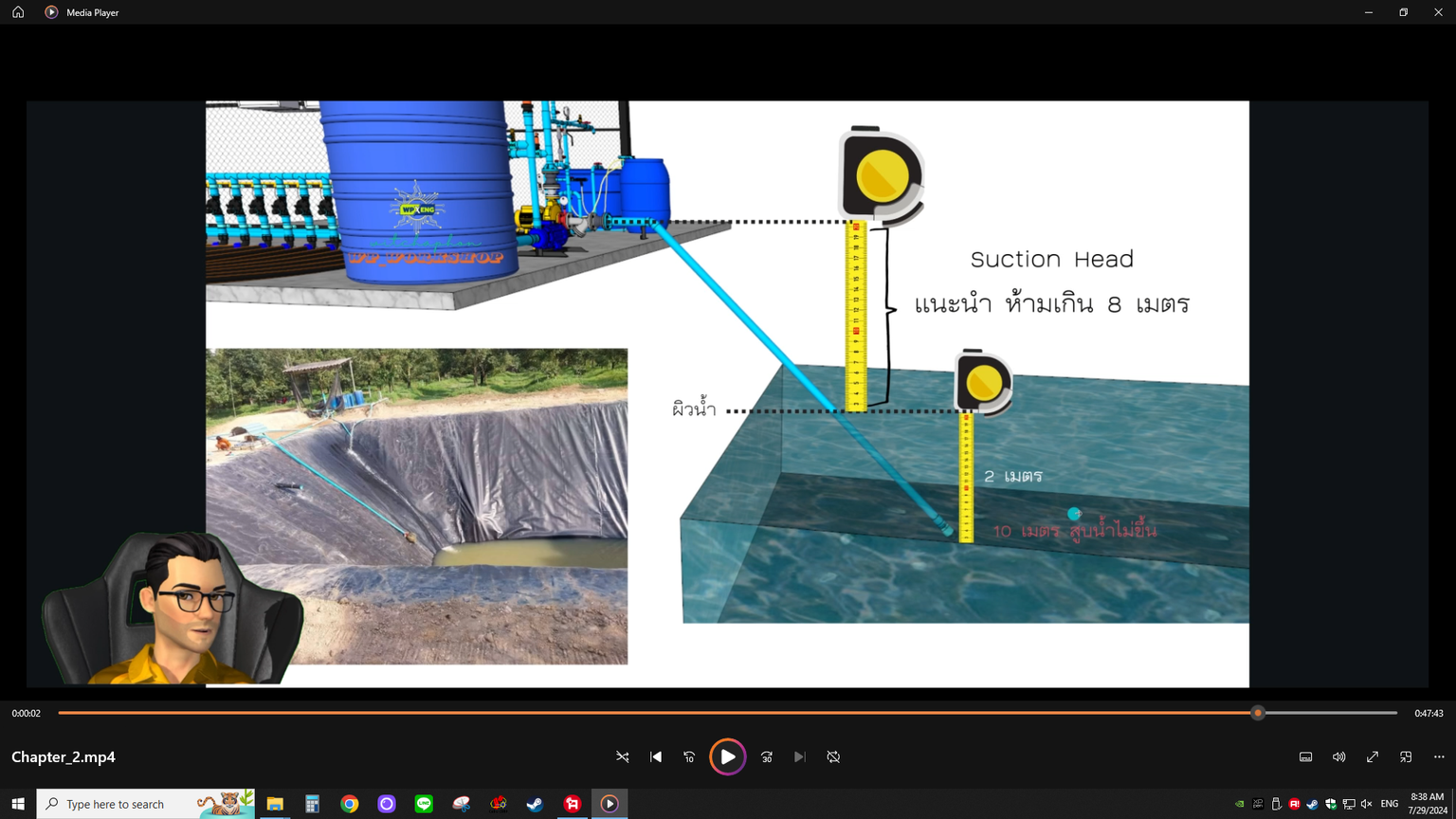Screen dimensions: 1456x819
Task: Toggle shuffle mode
Action: tap(623, 756)
